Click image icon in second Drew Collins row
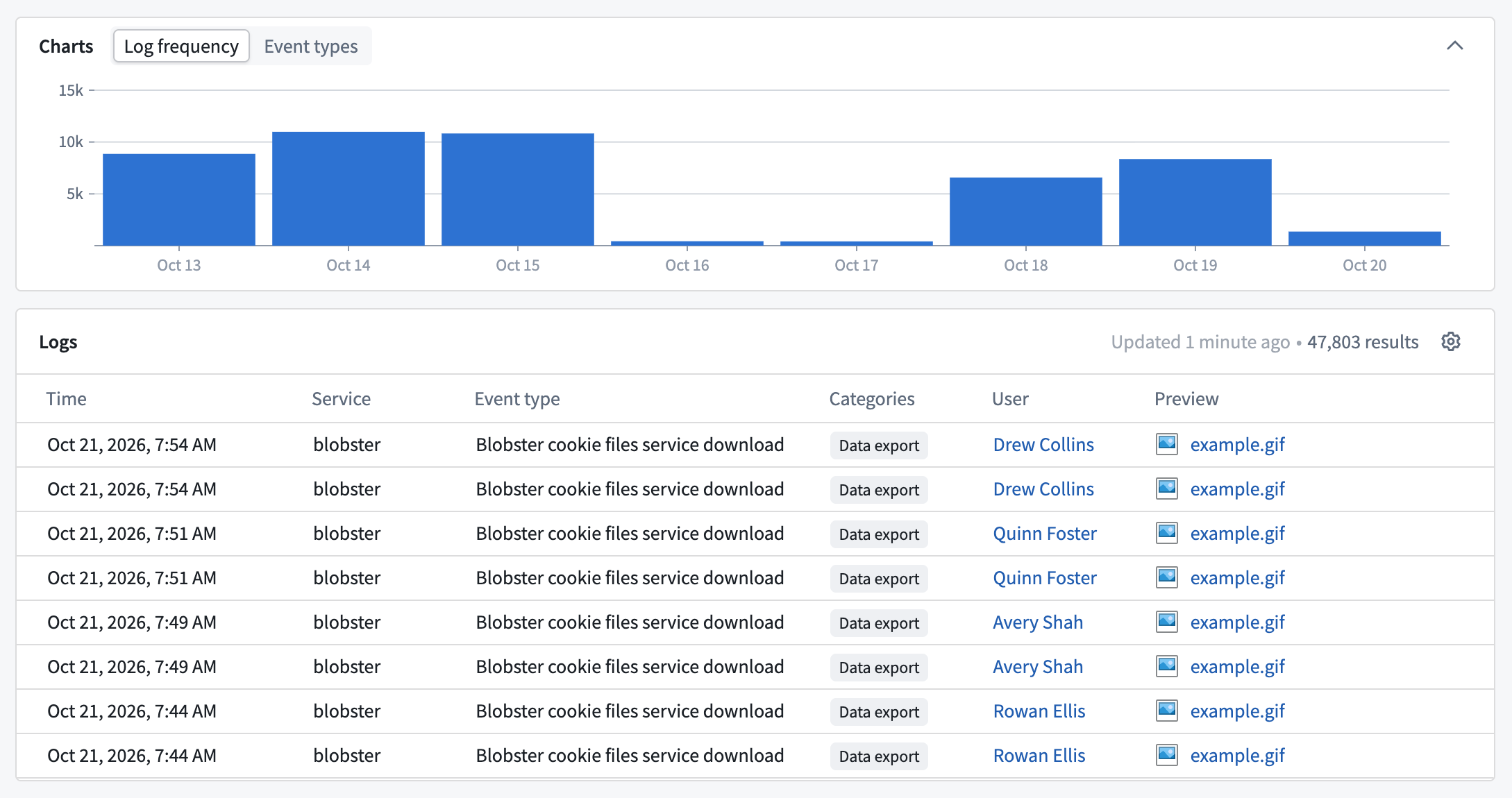This screenshot has height=798, width=1512. (x=1167, y=489)
